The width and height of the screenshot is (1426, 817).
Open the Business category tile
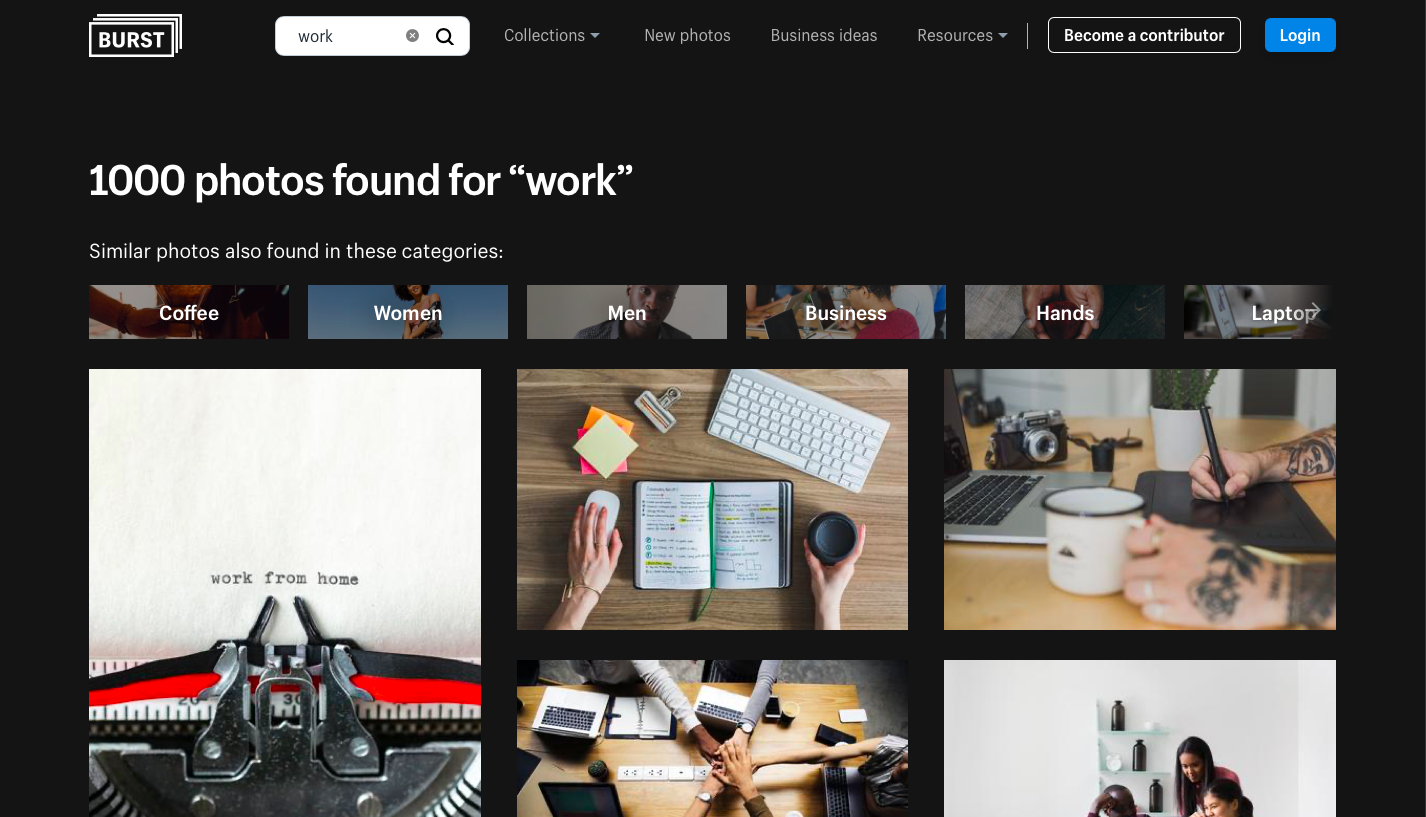[846, 312]
